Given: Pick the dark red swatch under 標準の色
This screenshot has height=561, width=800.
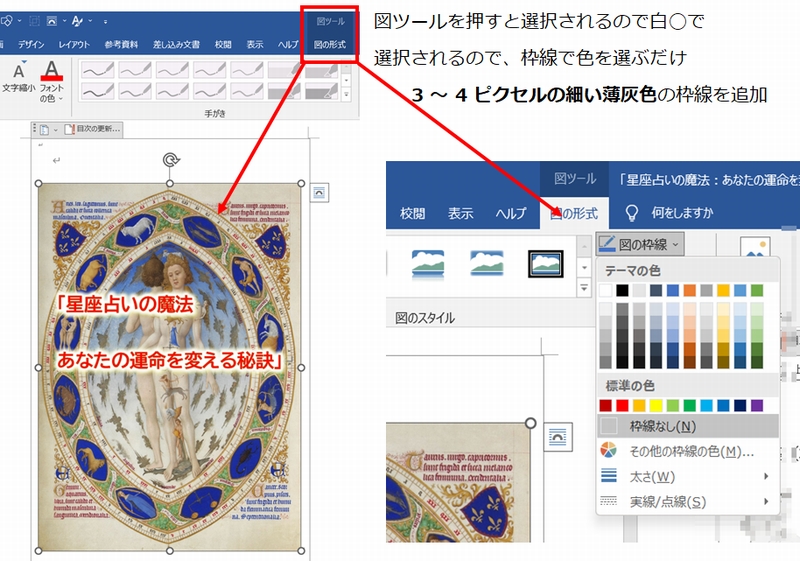Looking at the screenshot, I should (606, 405).
